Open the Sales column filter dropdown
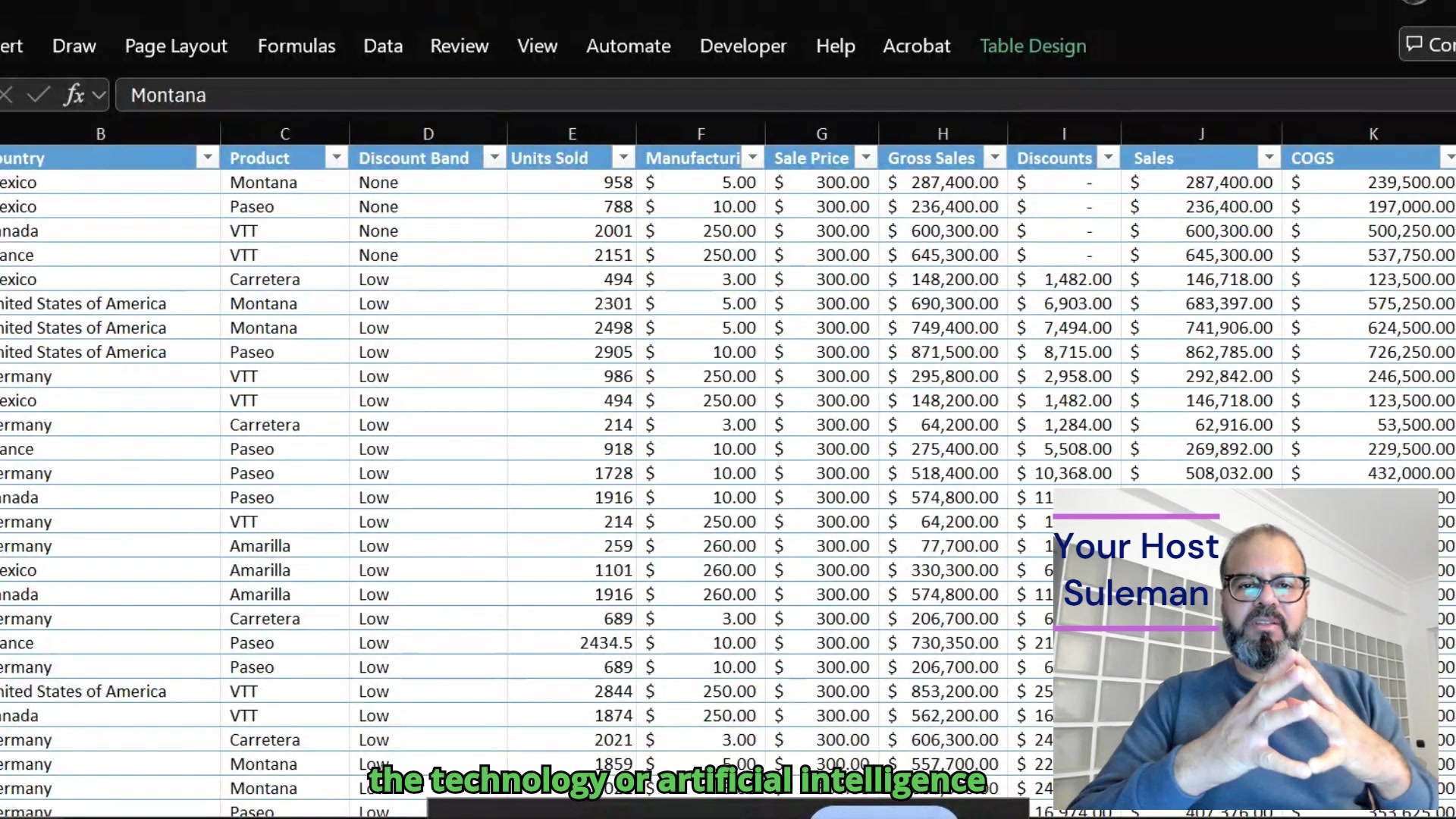 [x=1269, y=158]
